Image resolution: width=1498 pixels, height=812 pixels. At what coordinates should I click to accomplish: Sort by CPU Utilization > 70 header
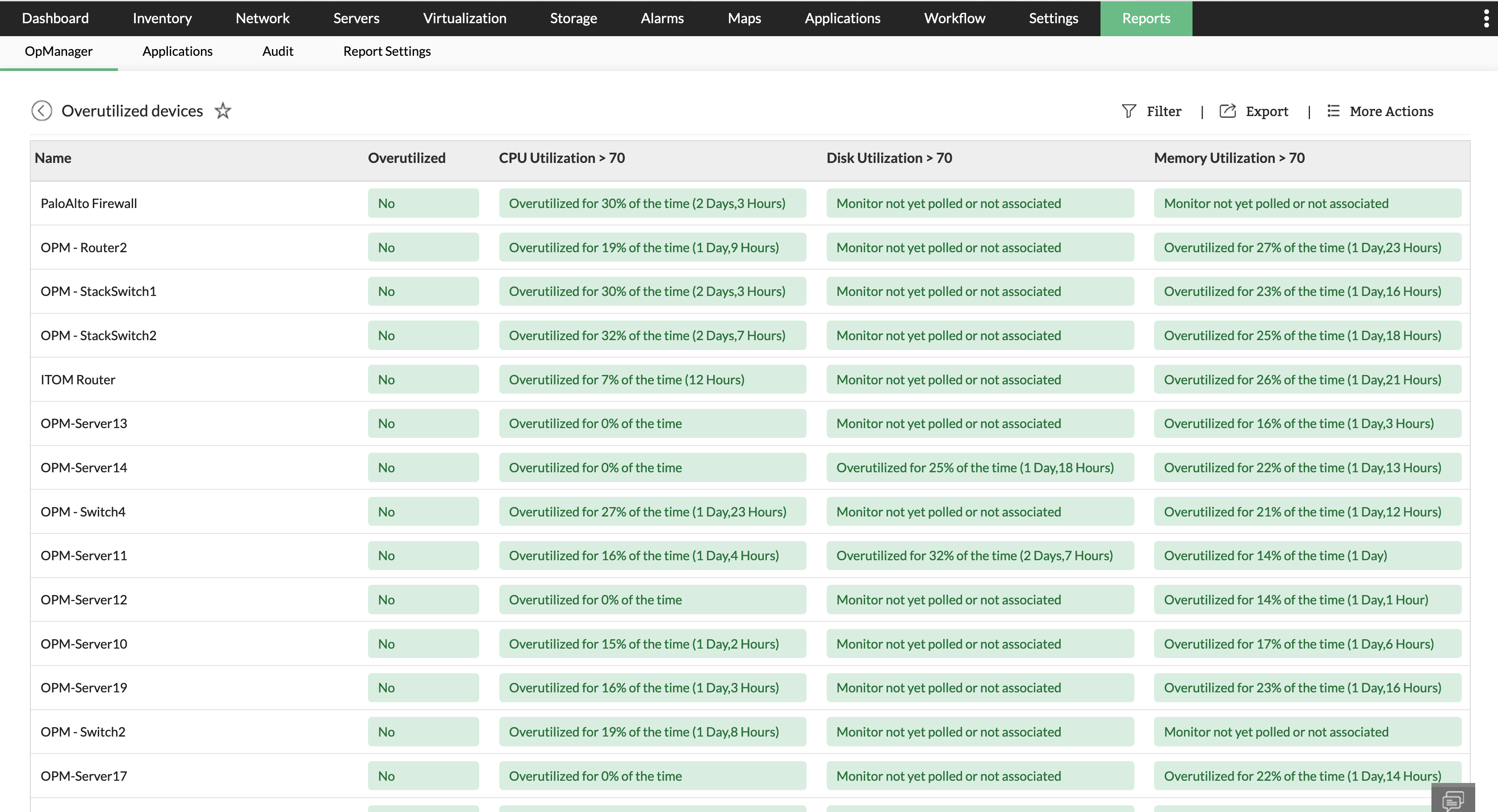tap(561, 158)
